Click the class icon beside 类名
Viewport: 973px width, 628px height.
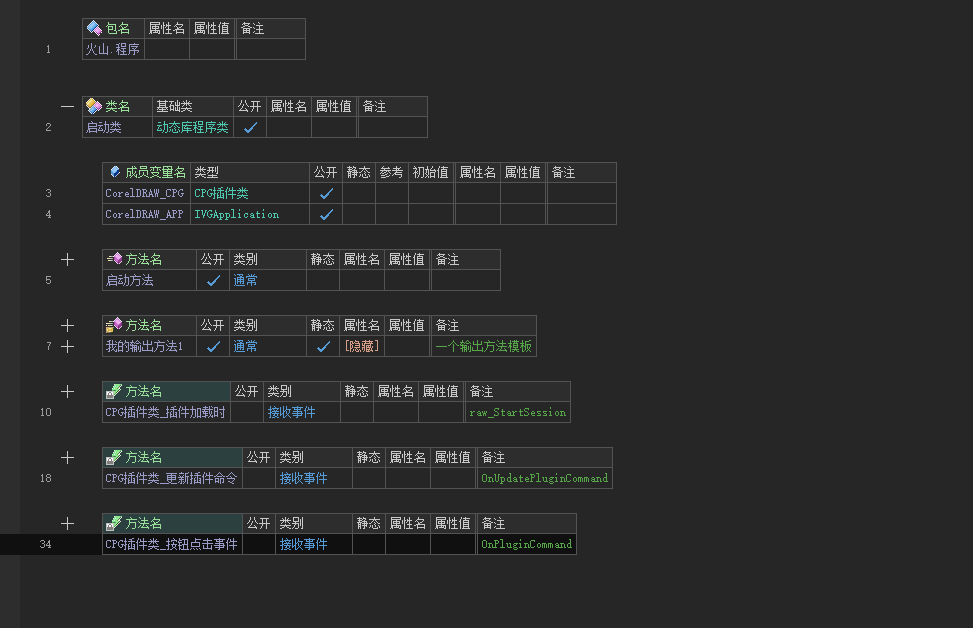[94, 106]
